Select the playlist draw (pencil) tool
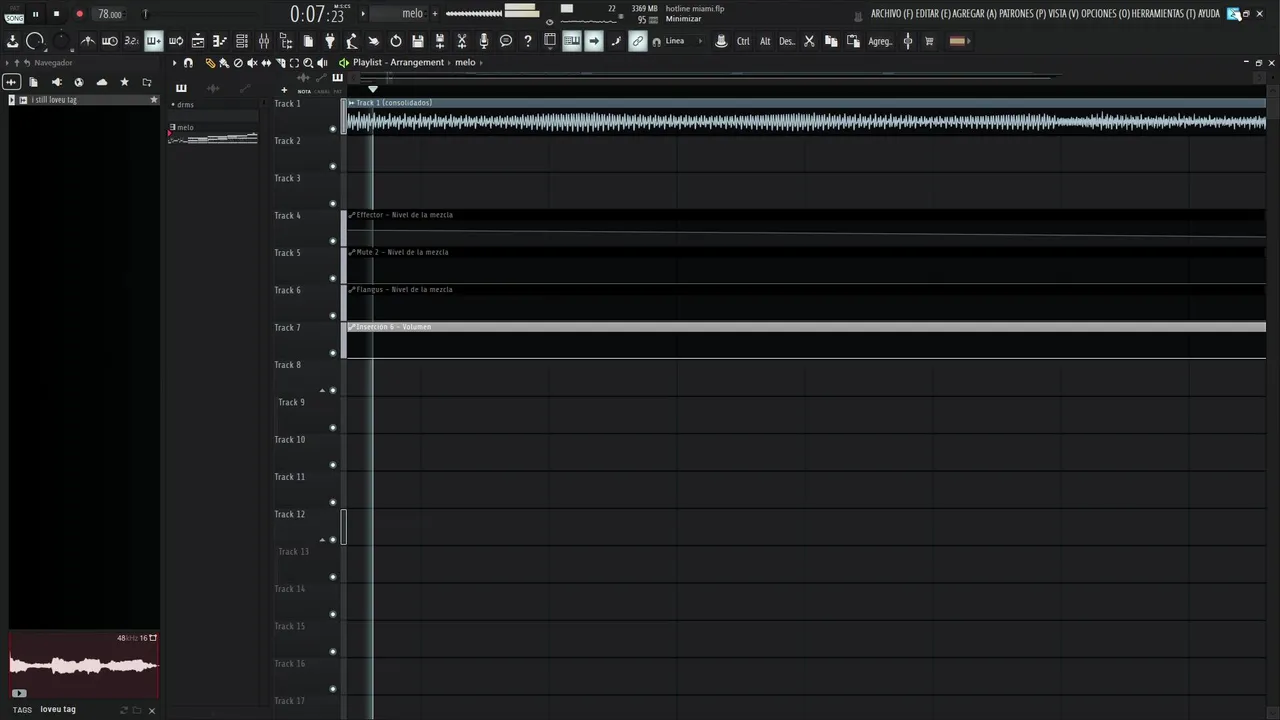Viewport: 1280px width, 720px height. [210, 63]
